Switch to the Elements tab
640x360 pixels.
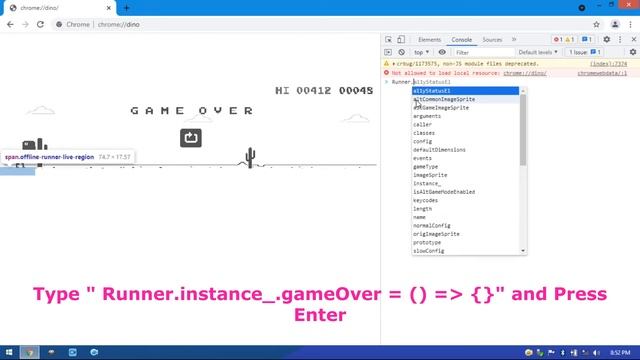pos(429,40)
